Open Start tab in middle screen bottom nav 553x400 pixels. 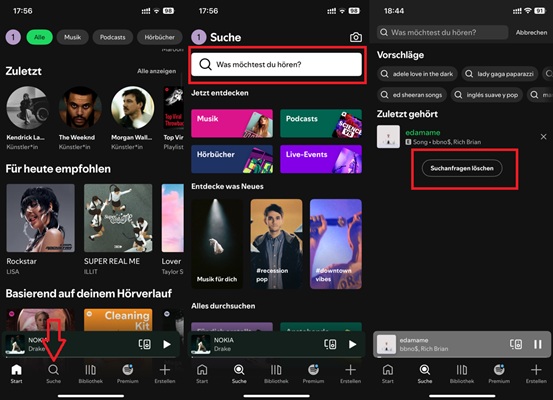pyautogui.click(x=202, y=374)
